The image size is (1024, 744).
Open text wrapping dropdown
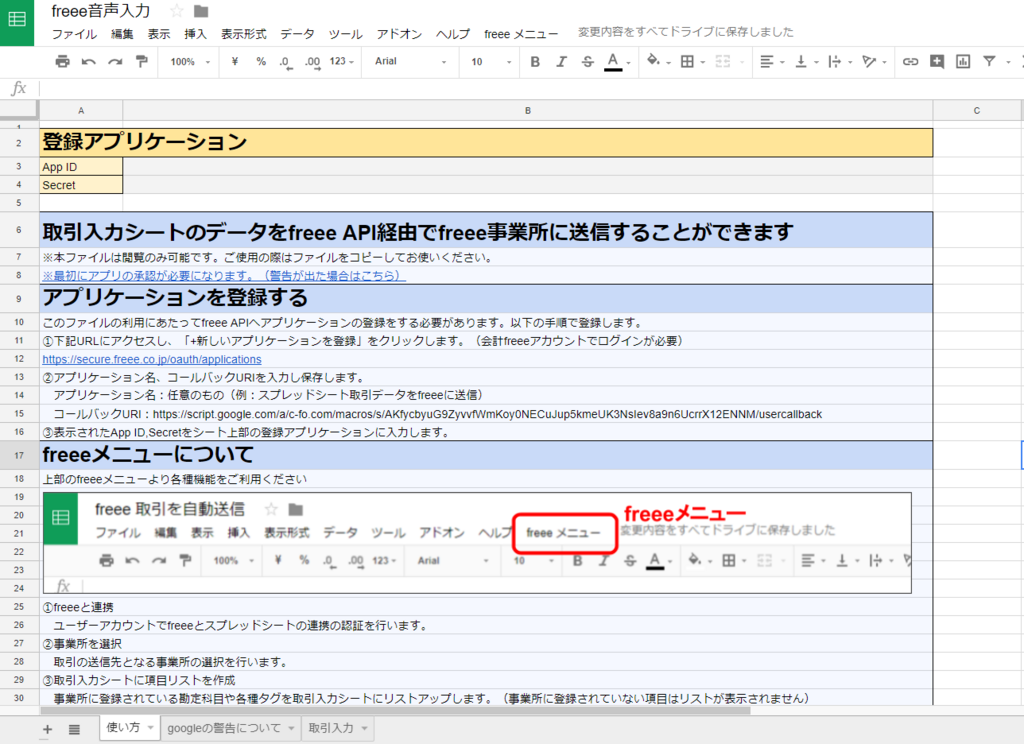click(x=840, y=61)
